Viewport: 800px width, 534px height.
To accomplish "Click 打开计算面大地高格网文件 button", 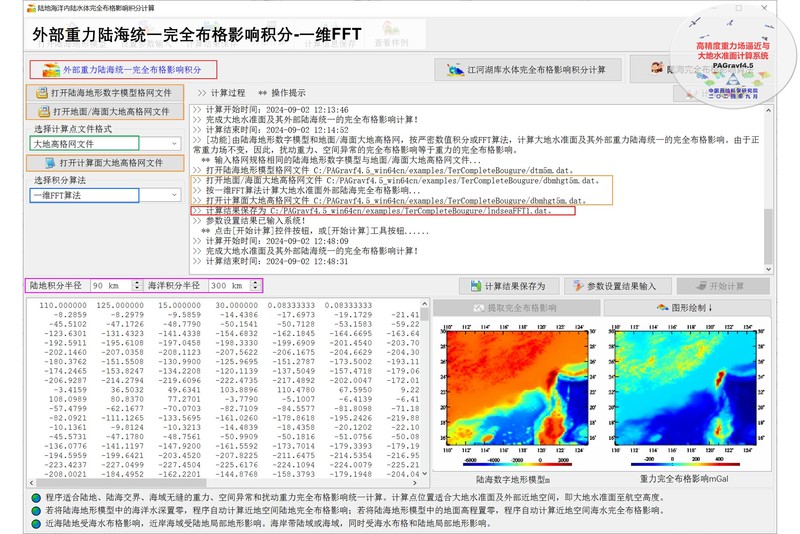I will point(105,163).
